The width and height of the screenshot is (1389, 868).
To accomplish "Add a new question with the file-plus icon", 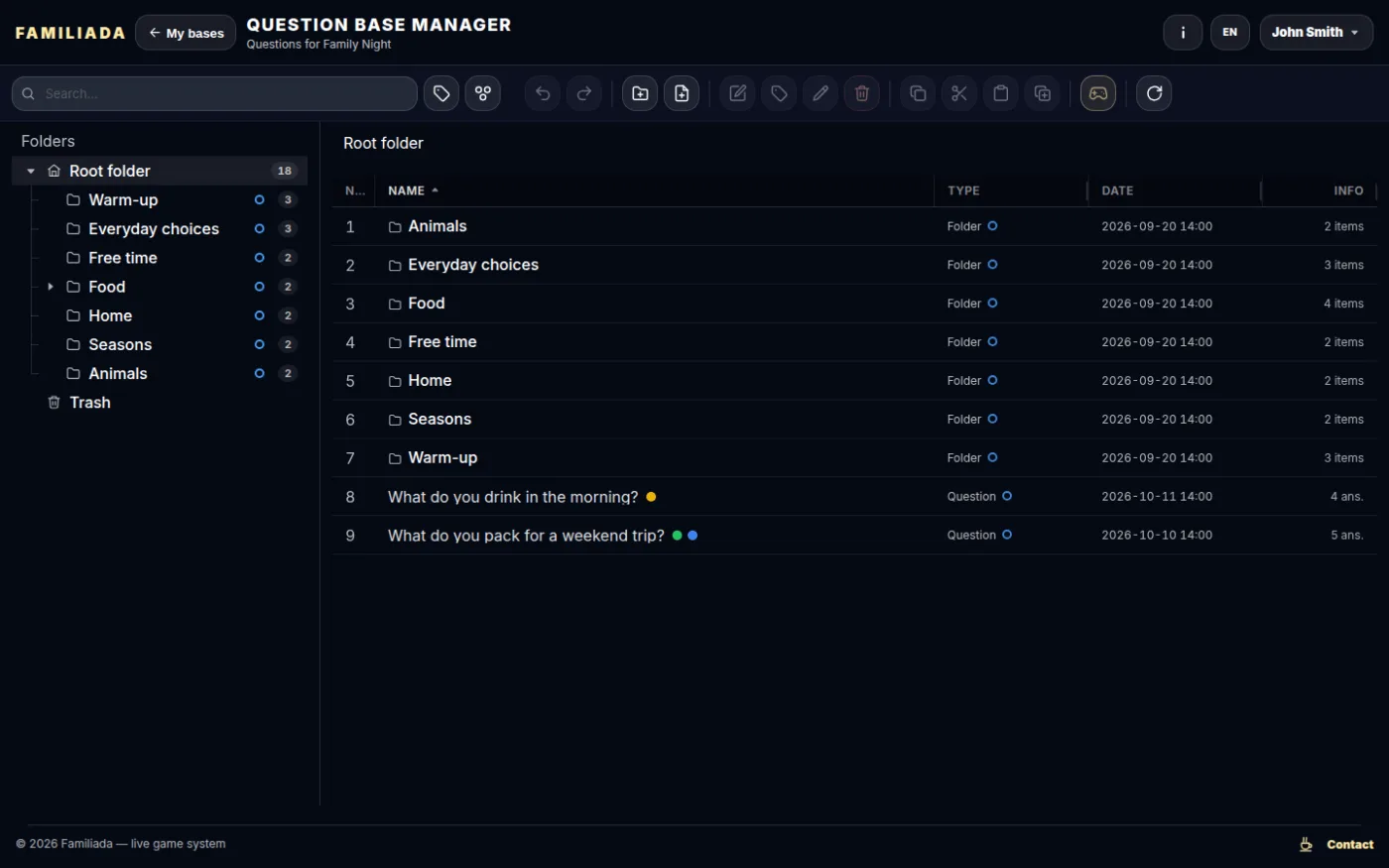I will coord(682,93).
